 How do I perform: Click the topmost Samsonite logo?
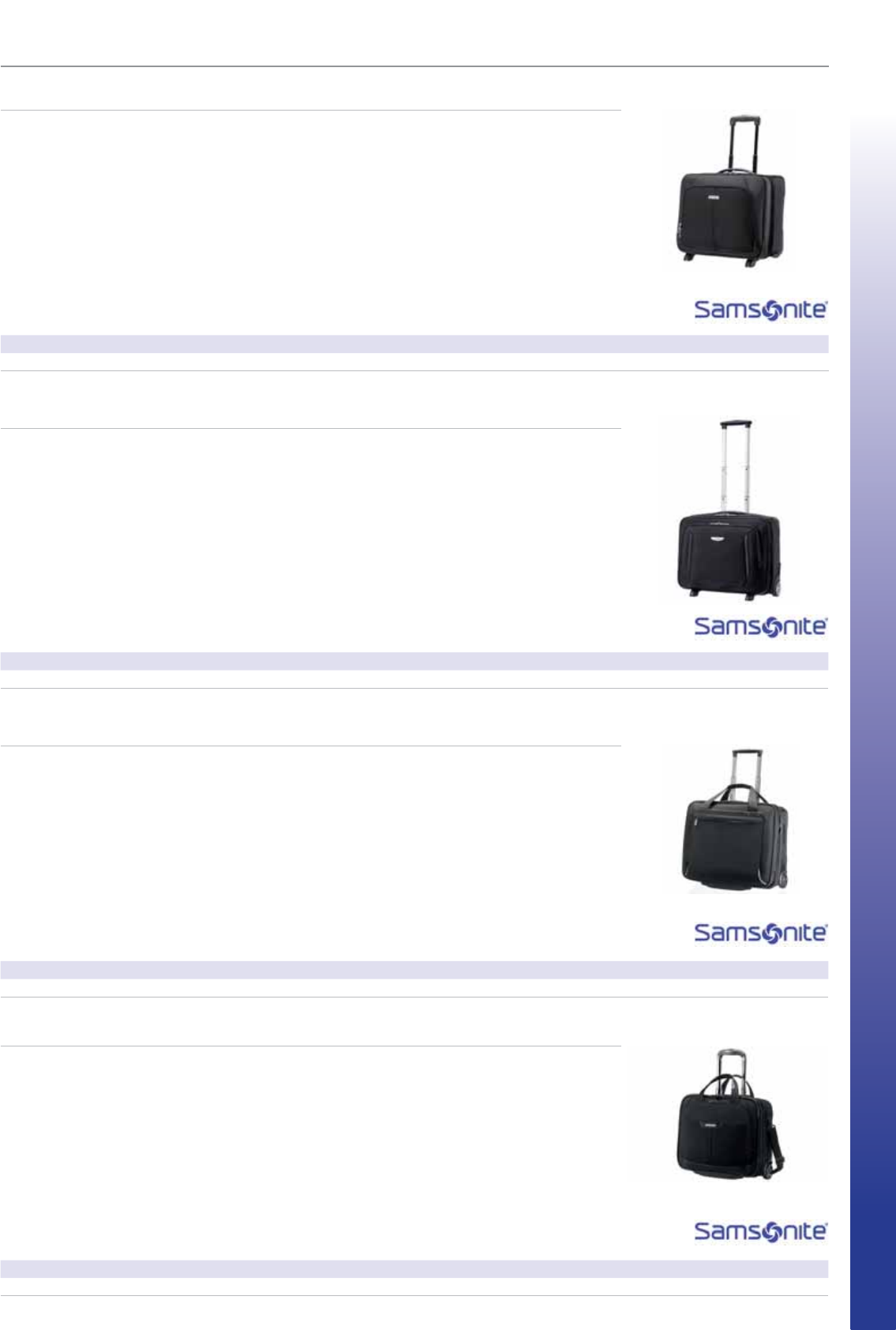[x=760, y=310]
